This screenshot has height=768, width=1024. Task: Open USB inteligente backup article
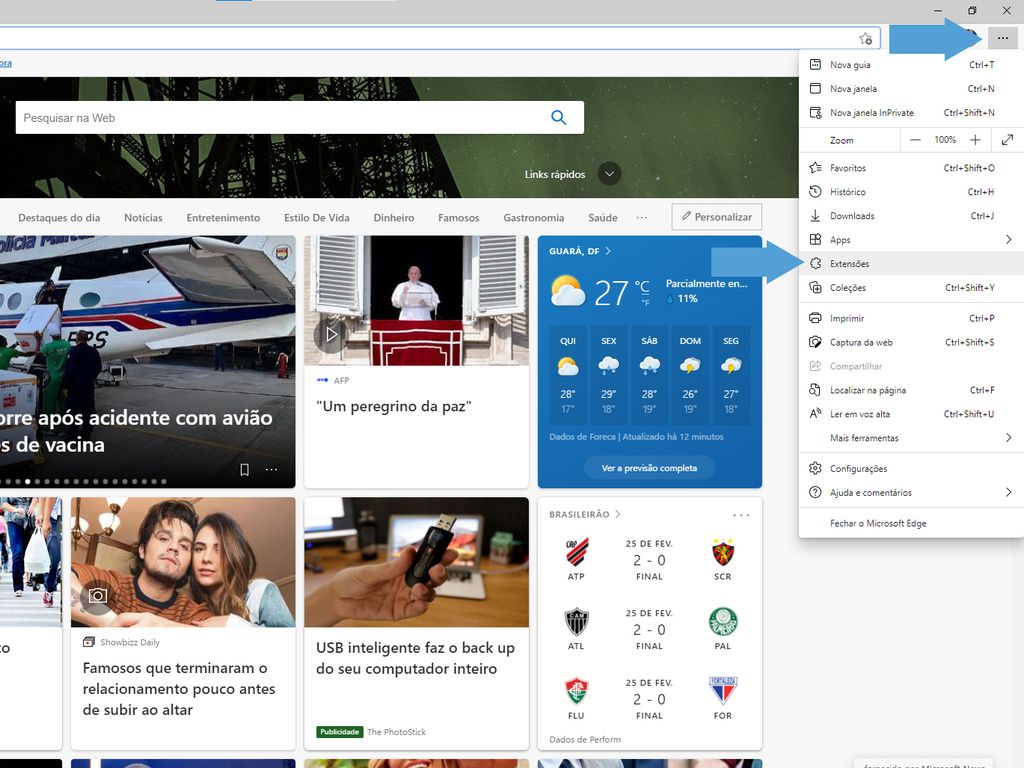coord(415,658)
